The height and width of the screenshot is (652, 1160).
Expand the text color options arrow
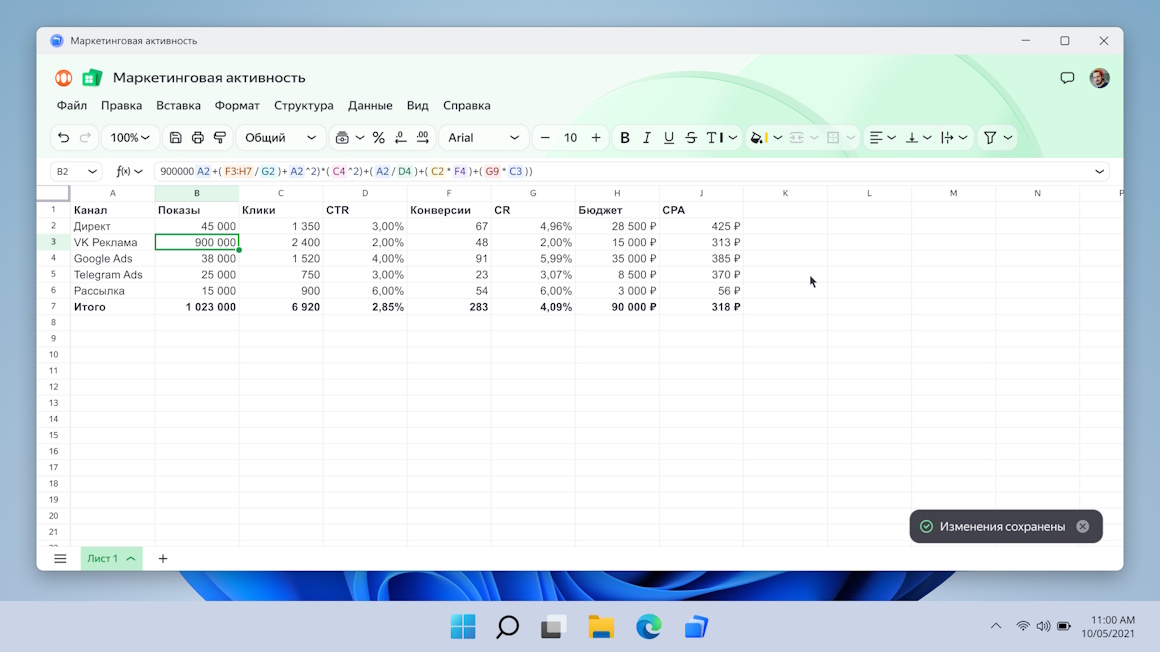(x=732, y=138)
